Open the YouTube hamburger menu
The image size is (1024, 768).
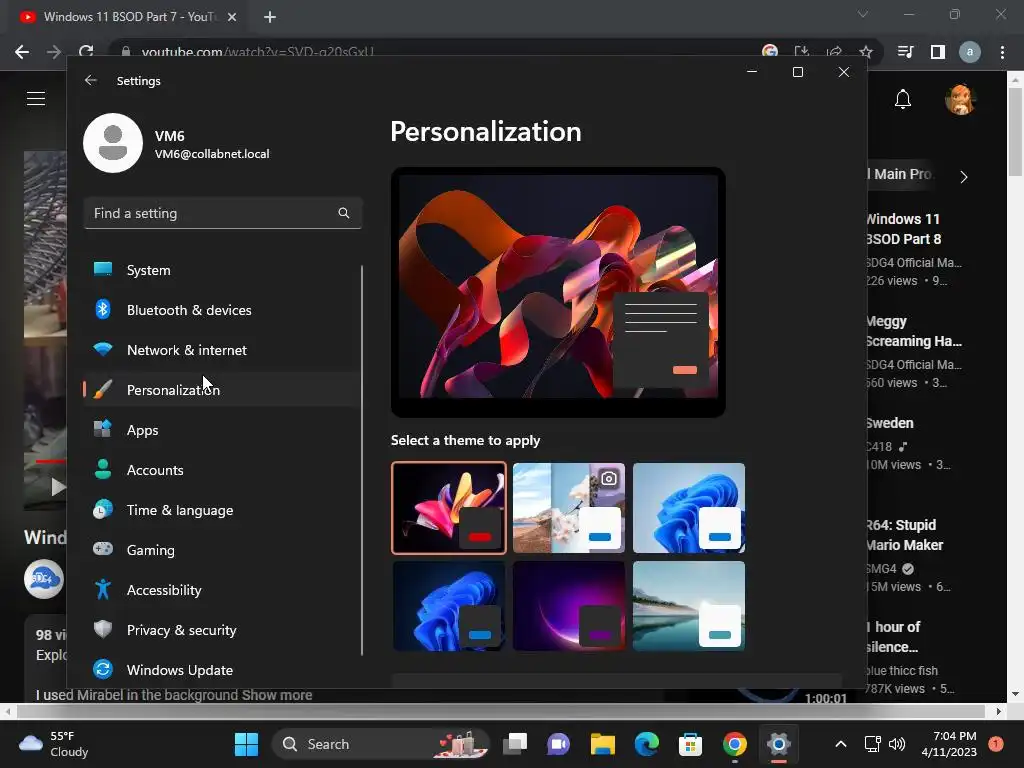36,99
